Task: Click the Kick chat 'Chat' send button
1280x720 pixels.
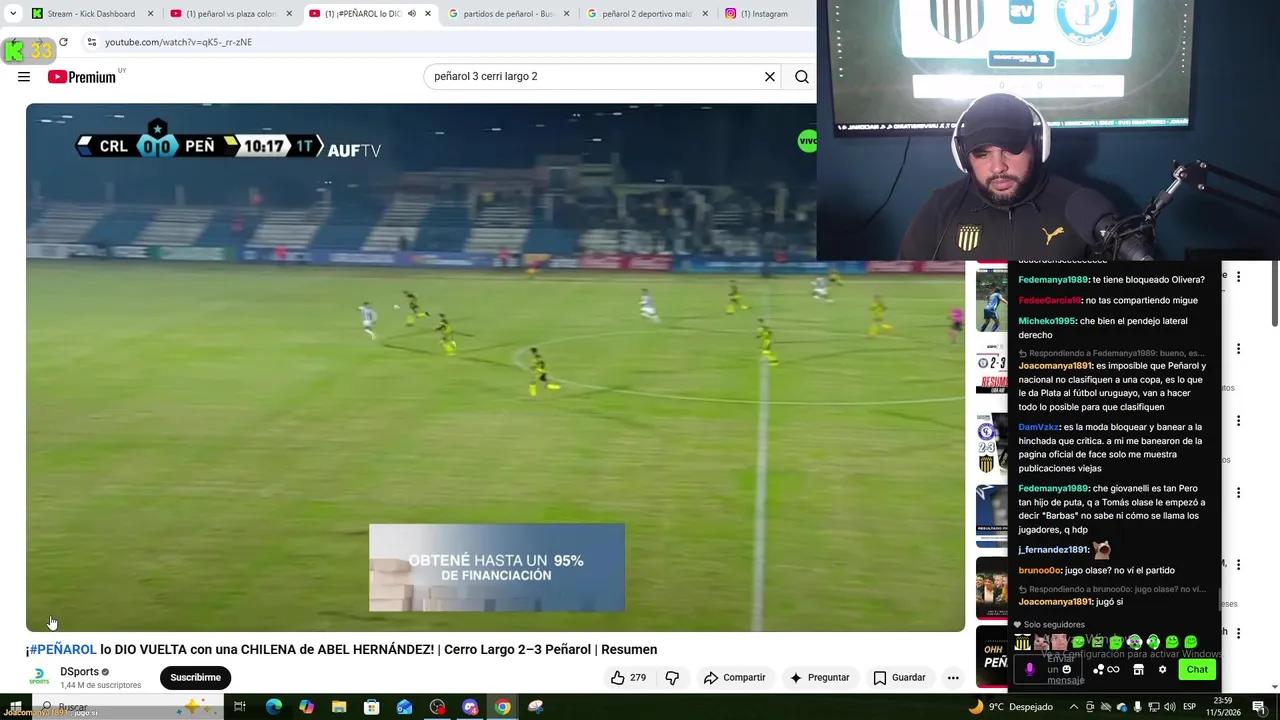Action: [x=1197, y=670]
